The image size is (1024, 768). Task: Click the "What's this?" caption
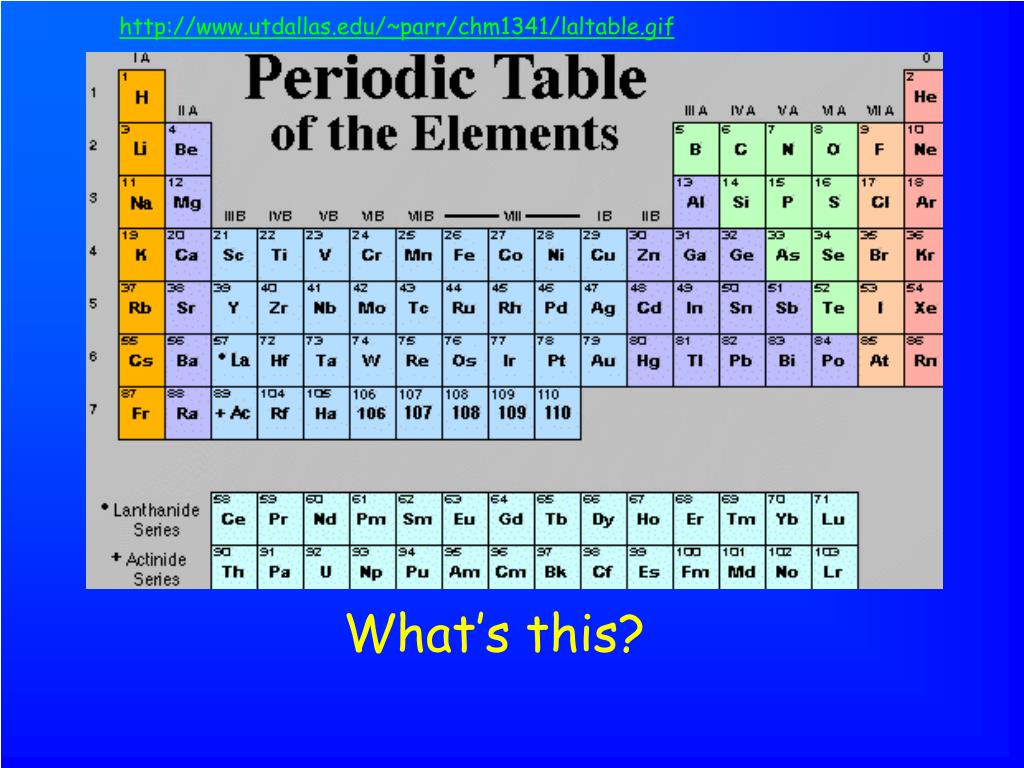(x=495, y=632)
